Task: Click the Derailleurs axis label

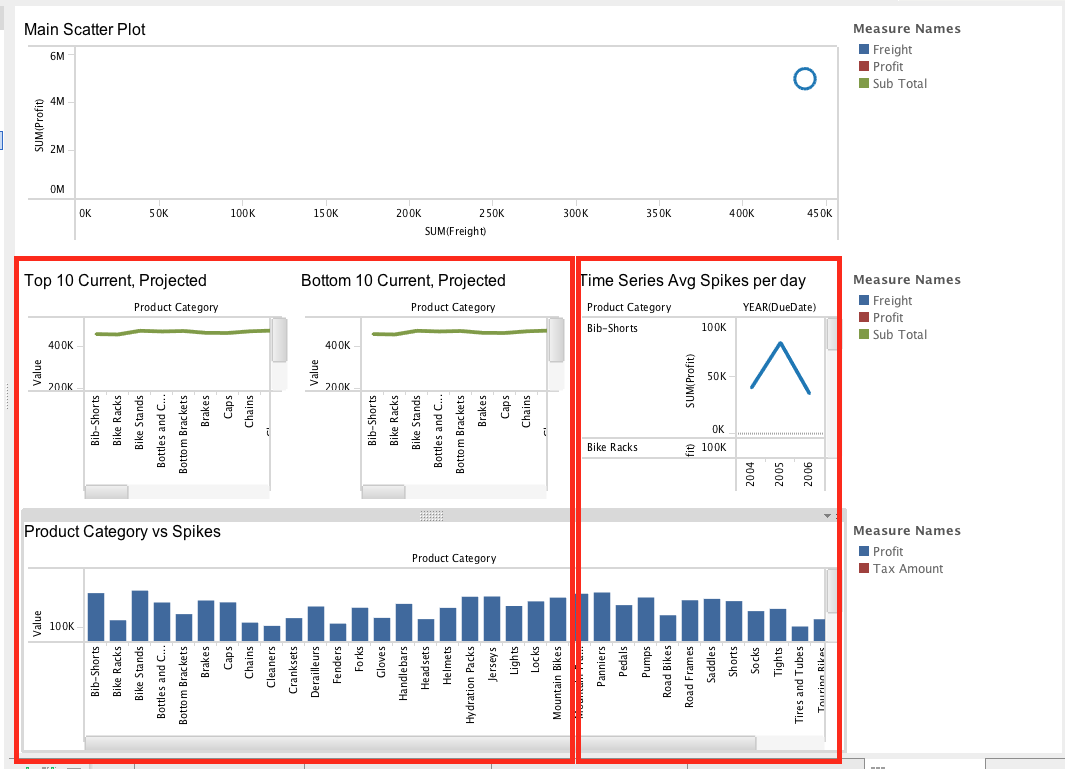Action: click(x=315, y=672)
